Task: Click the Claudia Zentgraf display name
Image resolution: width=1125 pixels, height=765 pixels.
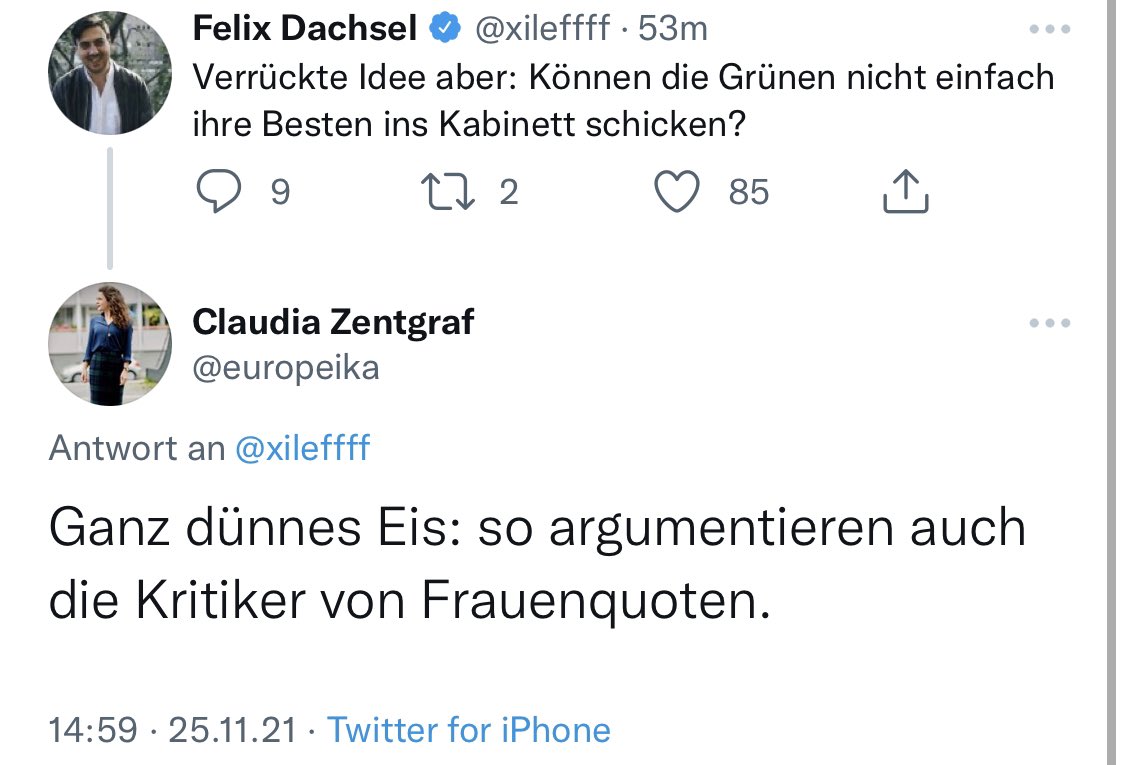Action: [332, 322]
